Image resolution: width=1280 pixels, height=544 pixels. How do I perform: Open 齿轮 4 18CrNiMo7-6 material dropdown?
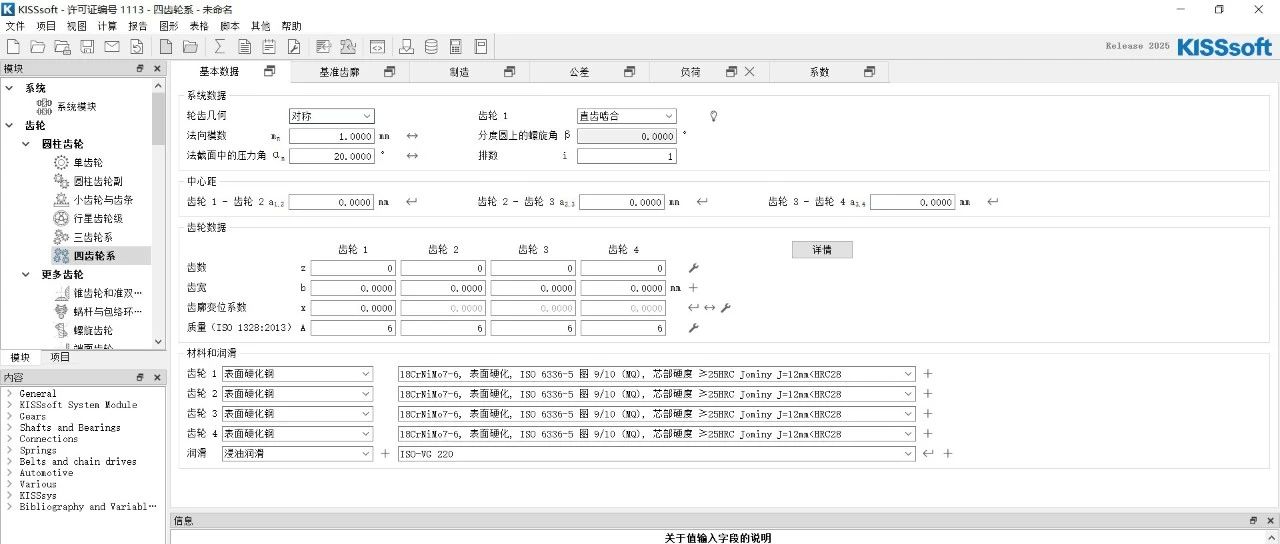[656, 434]
